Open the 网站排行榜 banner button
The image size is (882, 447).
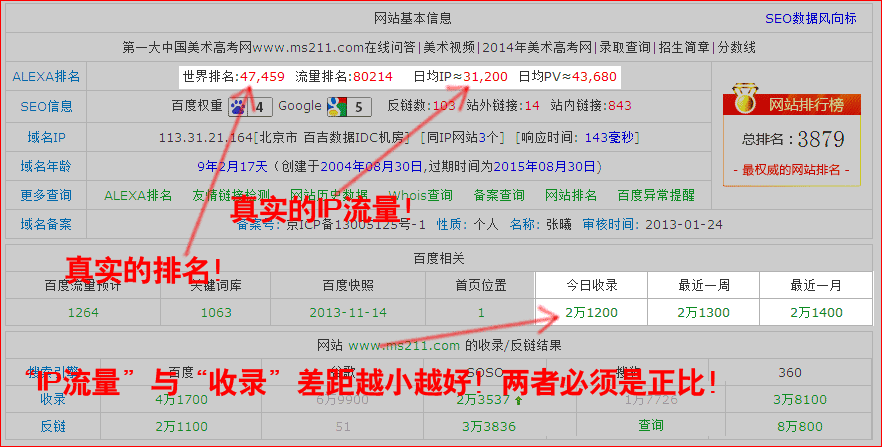[x=805, y=104]
